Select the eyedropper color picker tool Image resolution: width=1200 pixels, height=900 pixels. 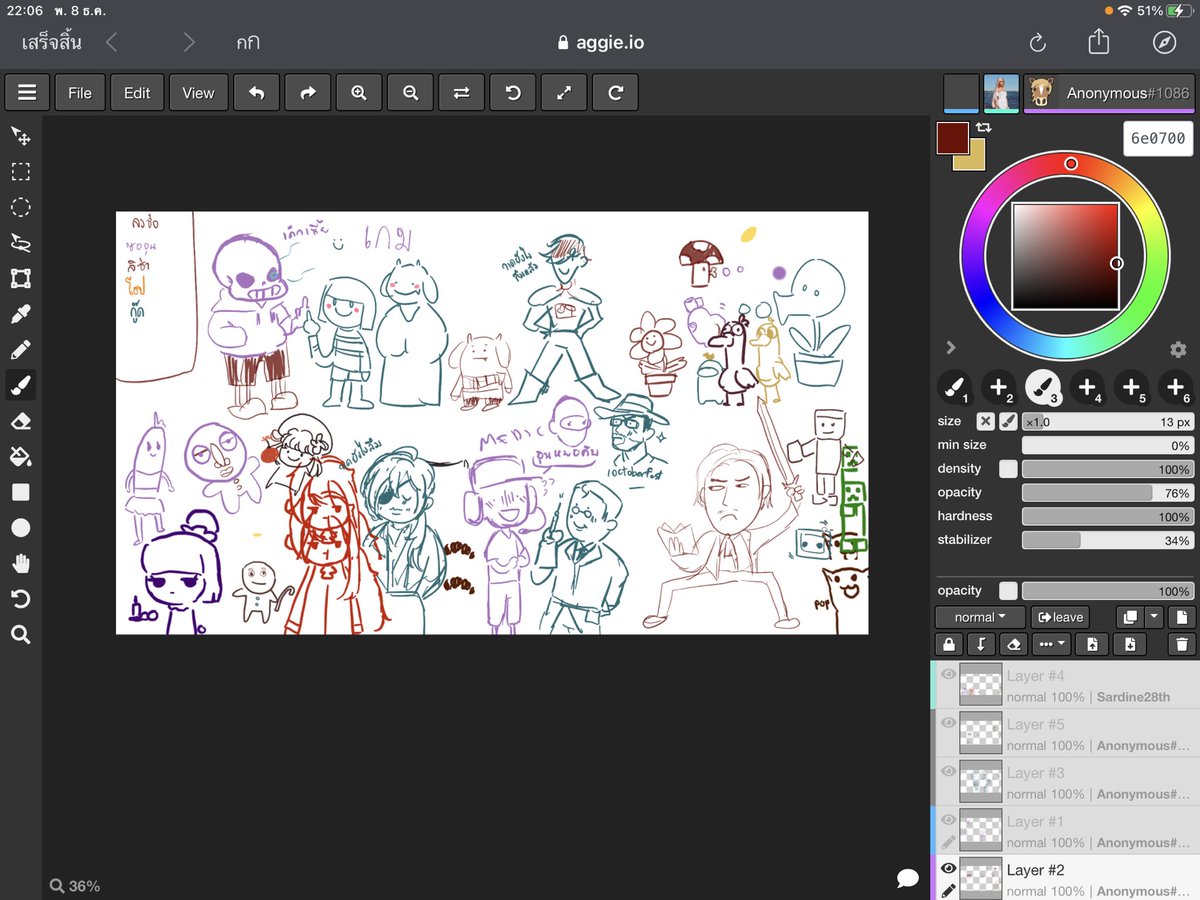pos(20,314)
